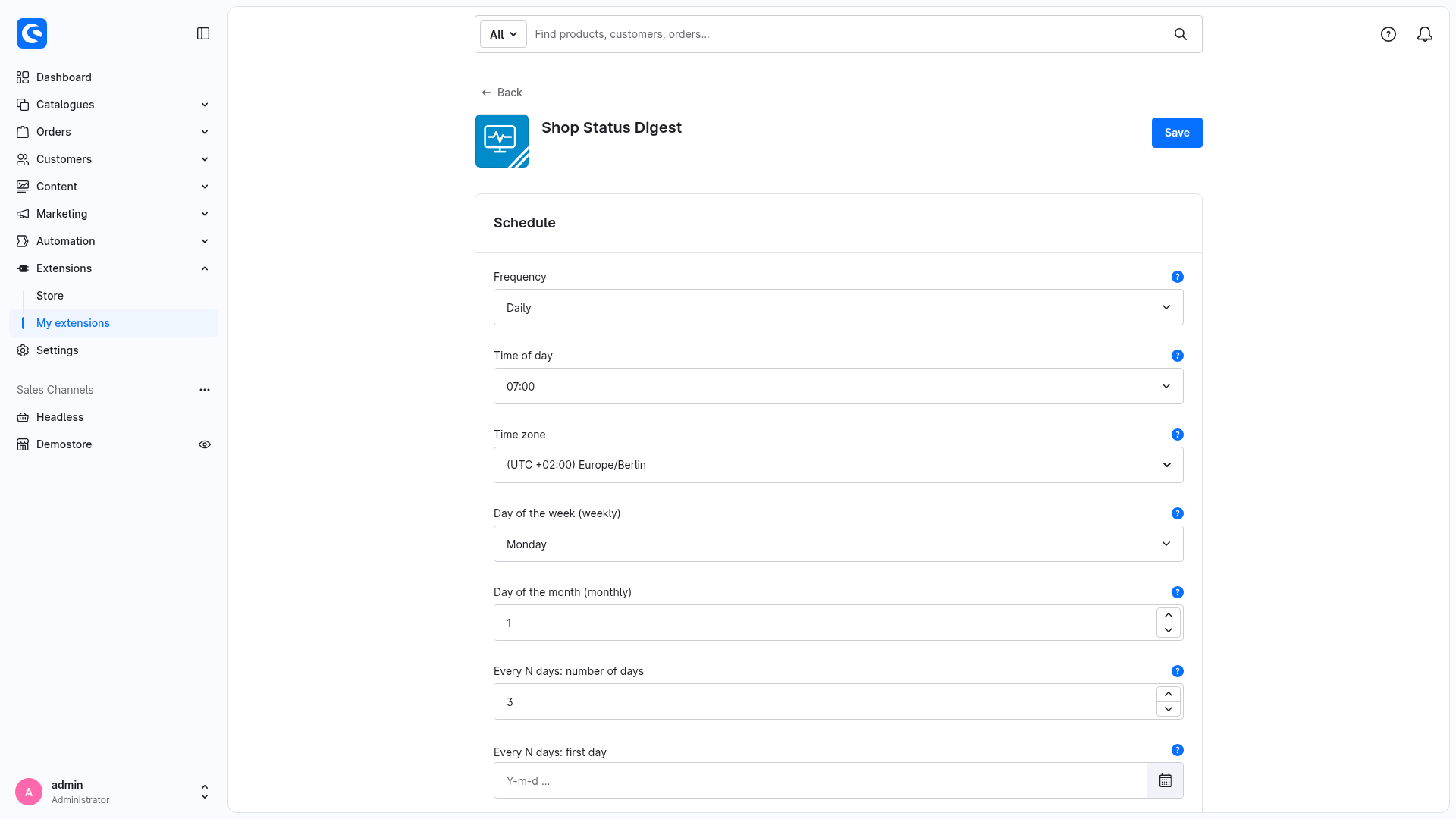Show Every N days number help icon
1456x819 pixels.
[1178, 671]
